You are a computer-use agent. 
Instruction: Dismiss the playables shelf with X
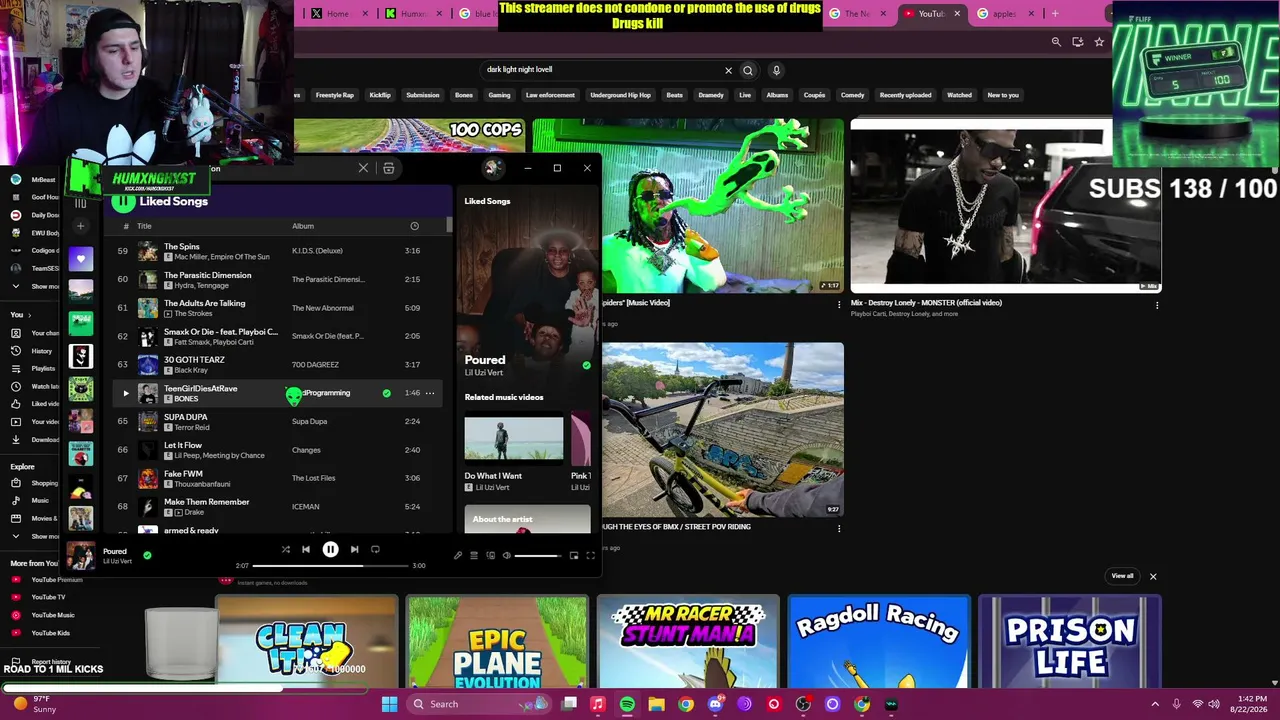[1153, 576]
